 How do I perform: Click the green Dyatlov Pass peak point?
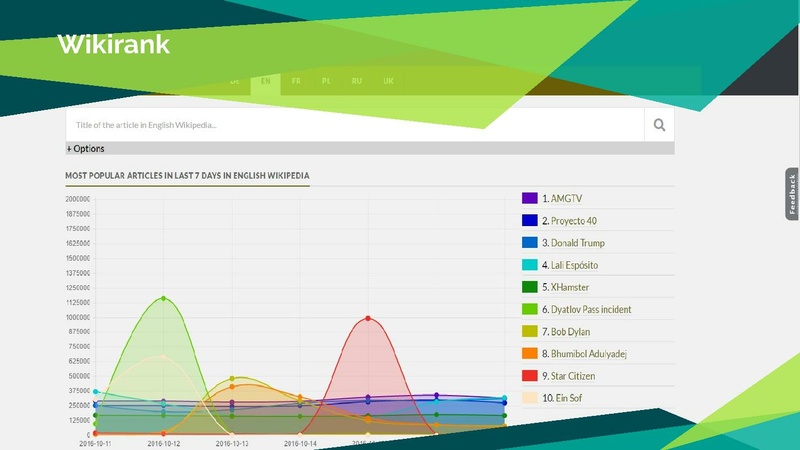[163, 298]
